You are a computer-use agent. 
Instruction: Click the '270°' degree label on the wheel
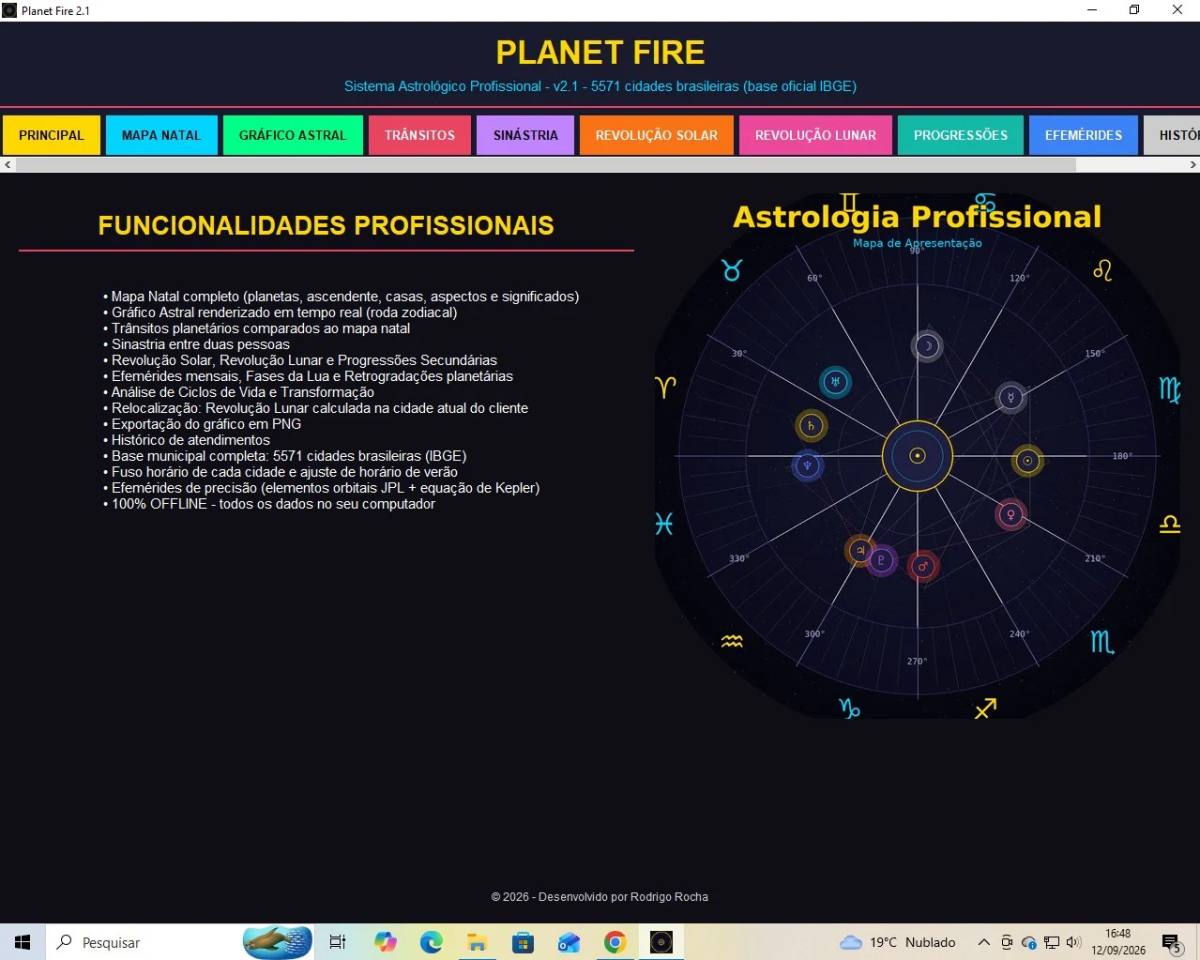pos(917,661)
